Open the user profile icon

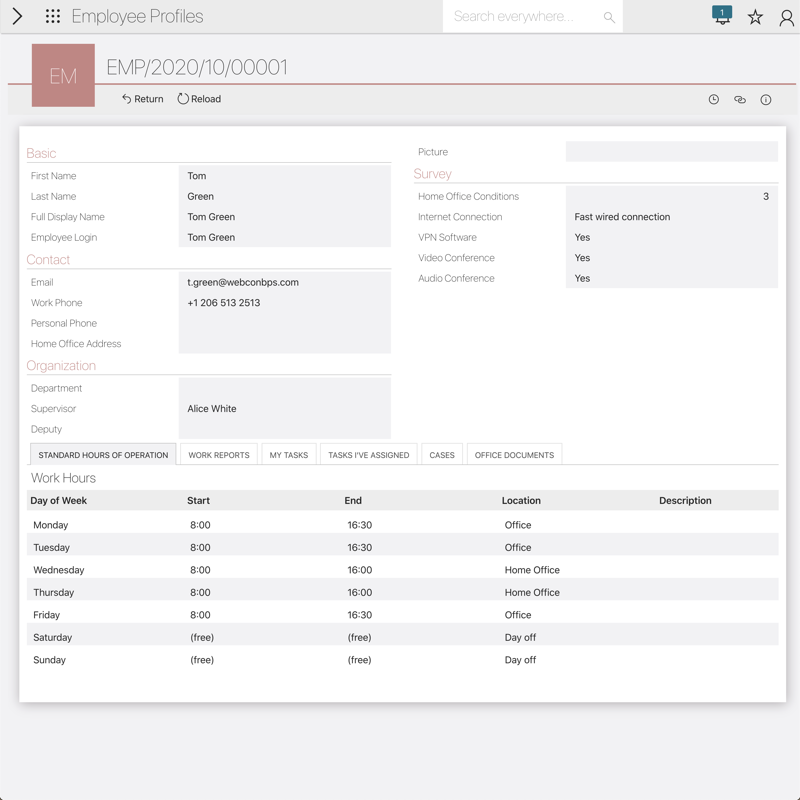click(x=787, y=17)
